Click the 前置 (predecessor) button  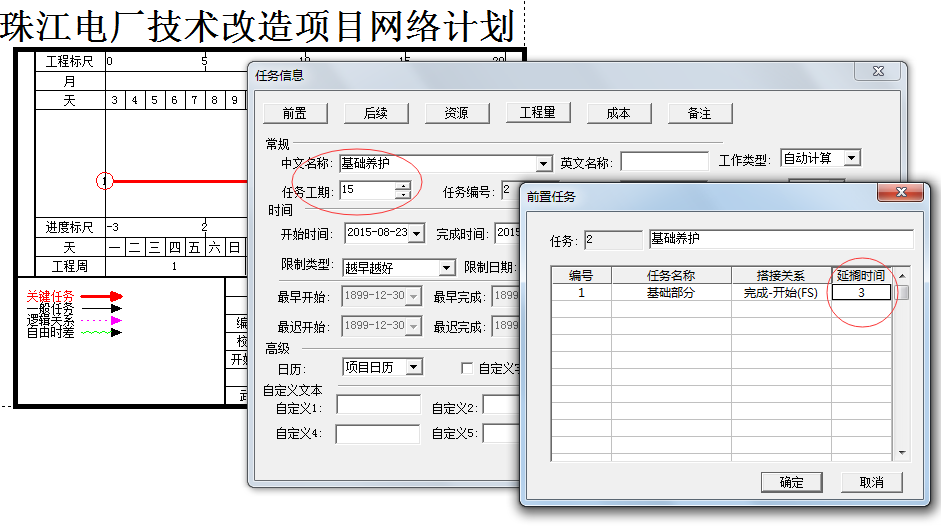click(294, 113)
